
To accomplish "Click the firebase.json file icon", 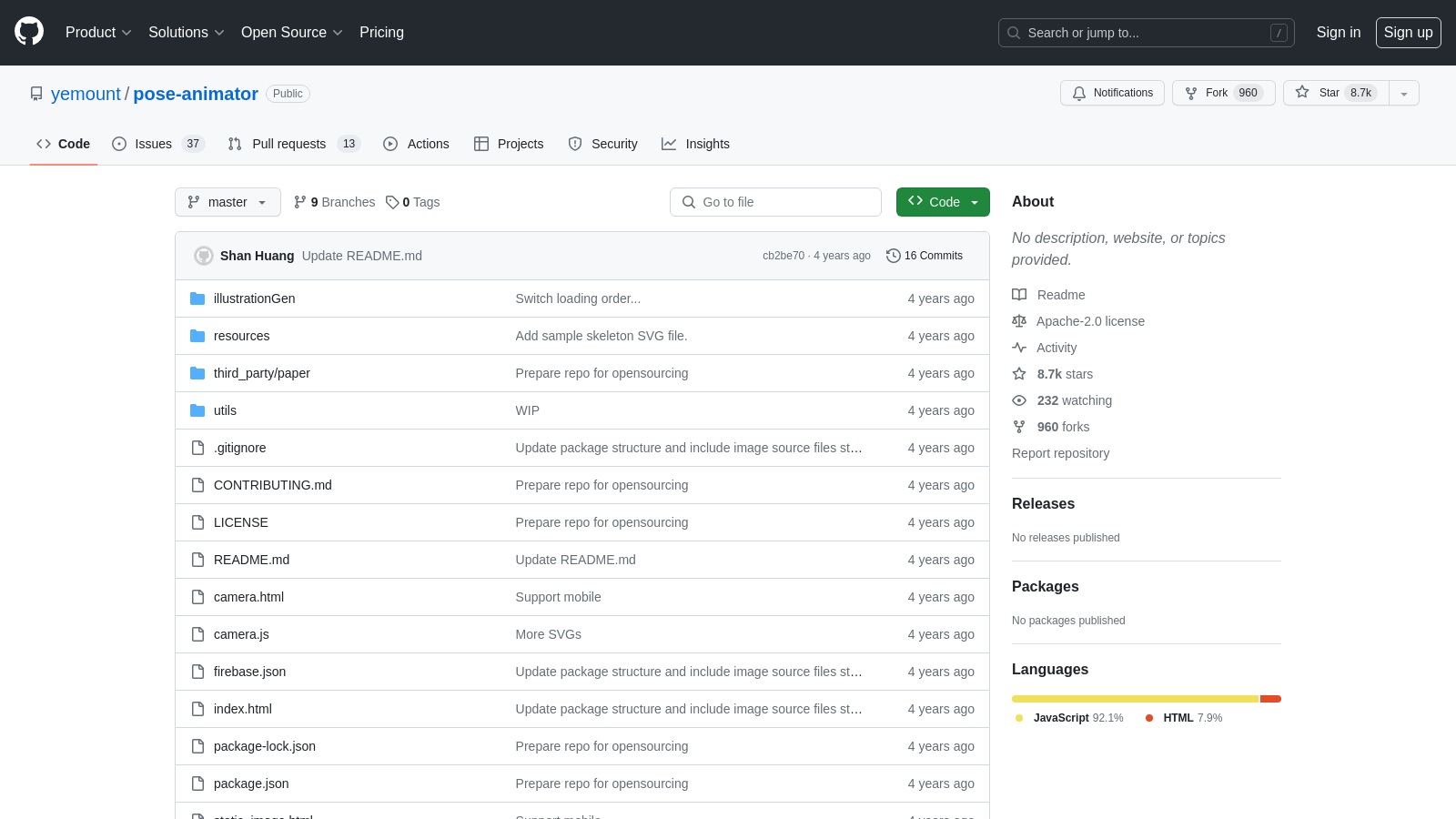I will [x=197, y=672].
